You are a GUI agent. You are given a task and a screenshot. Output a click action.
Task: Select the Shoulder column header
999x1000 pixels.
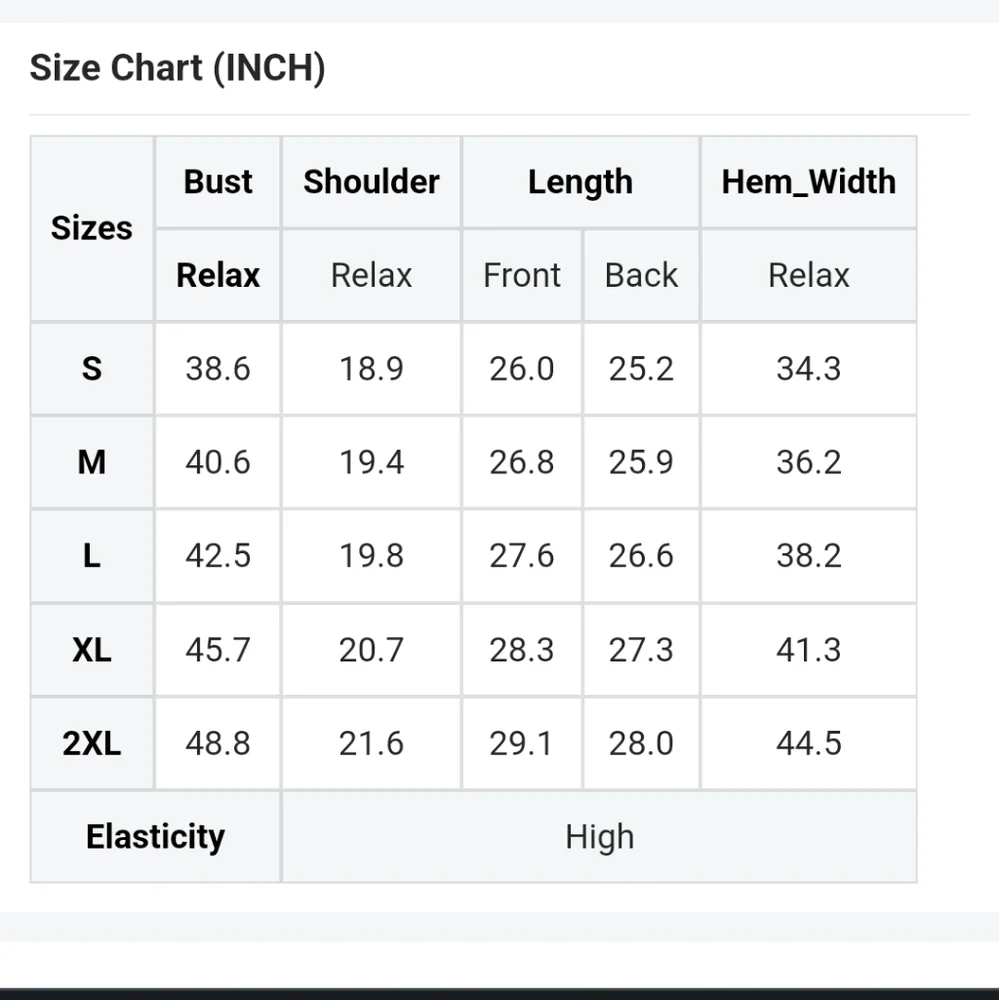371,182
